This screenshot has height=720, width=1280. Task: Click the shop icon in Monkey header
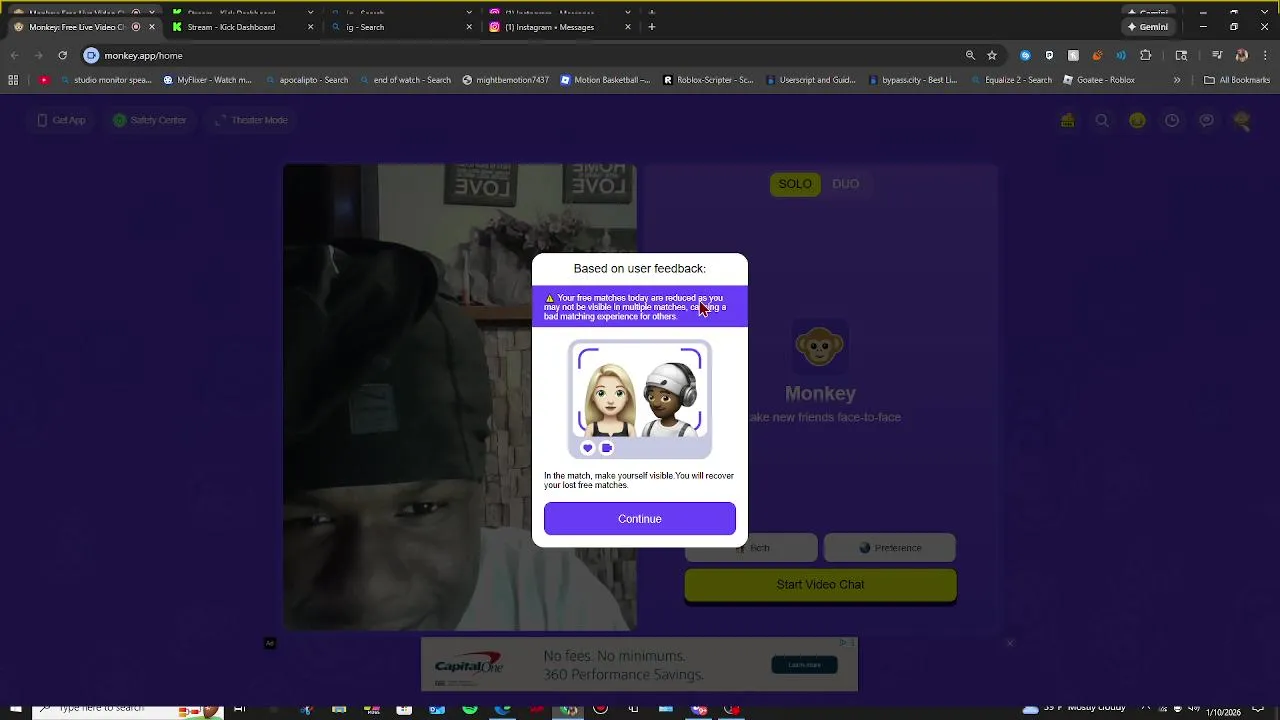(1068, 121)
